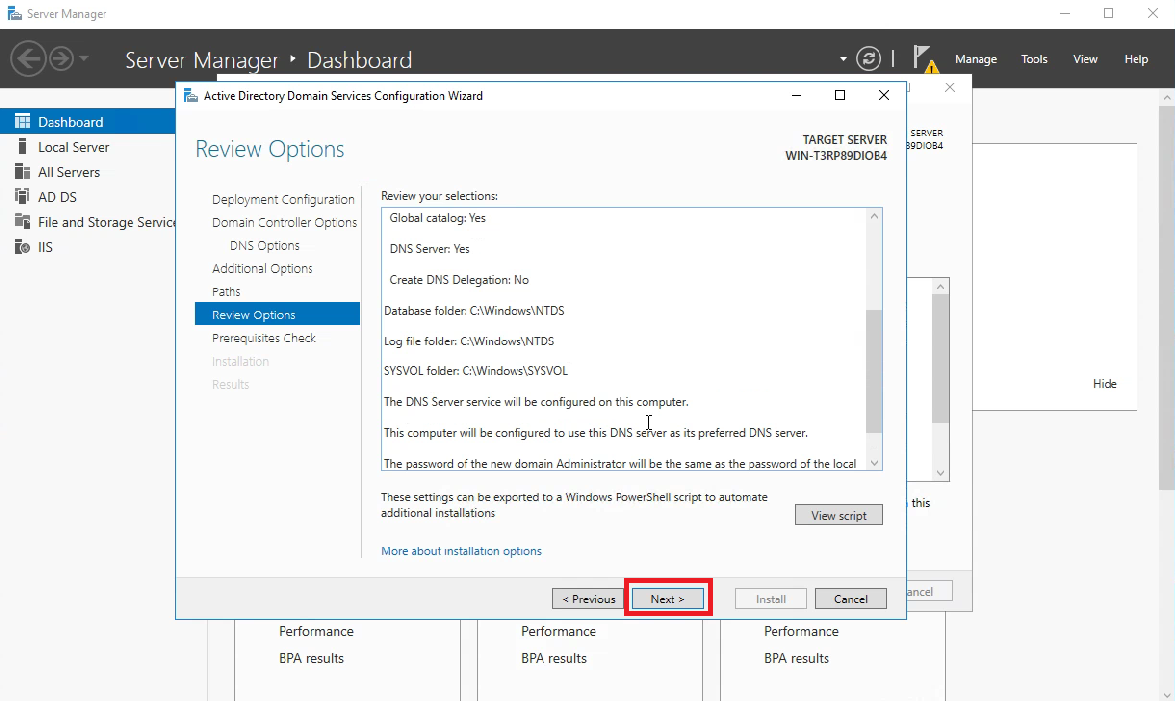Click the back navigation arrow
The height and width of the screenshot is (701, 1175).
pyautogui.click(x=28, y=58)
